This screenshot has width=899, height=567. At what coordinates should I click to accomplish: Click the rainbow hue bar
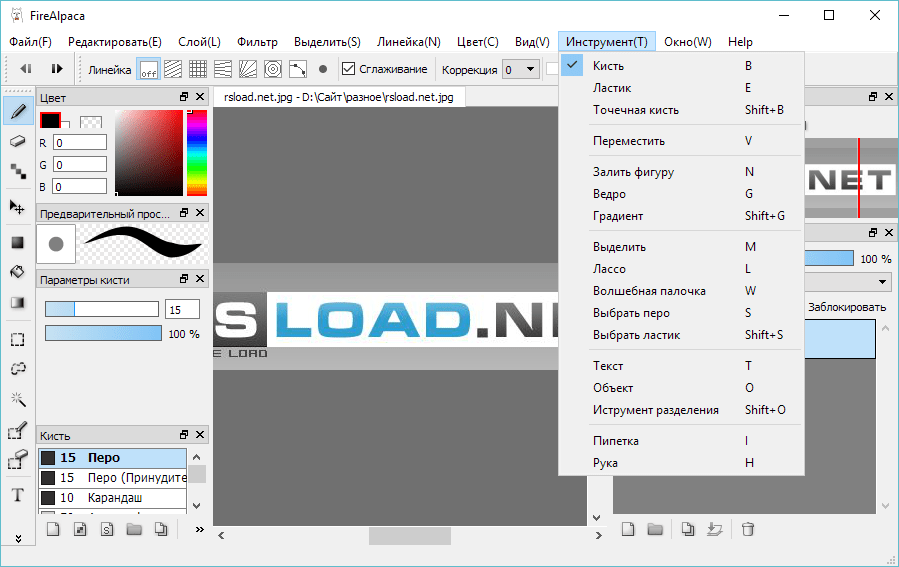pos(197,153)
